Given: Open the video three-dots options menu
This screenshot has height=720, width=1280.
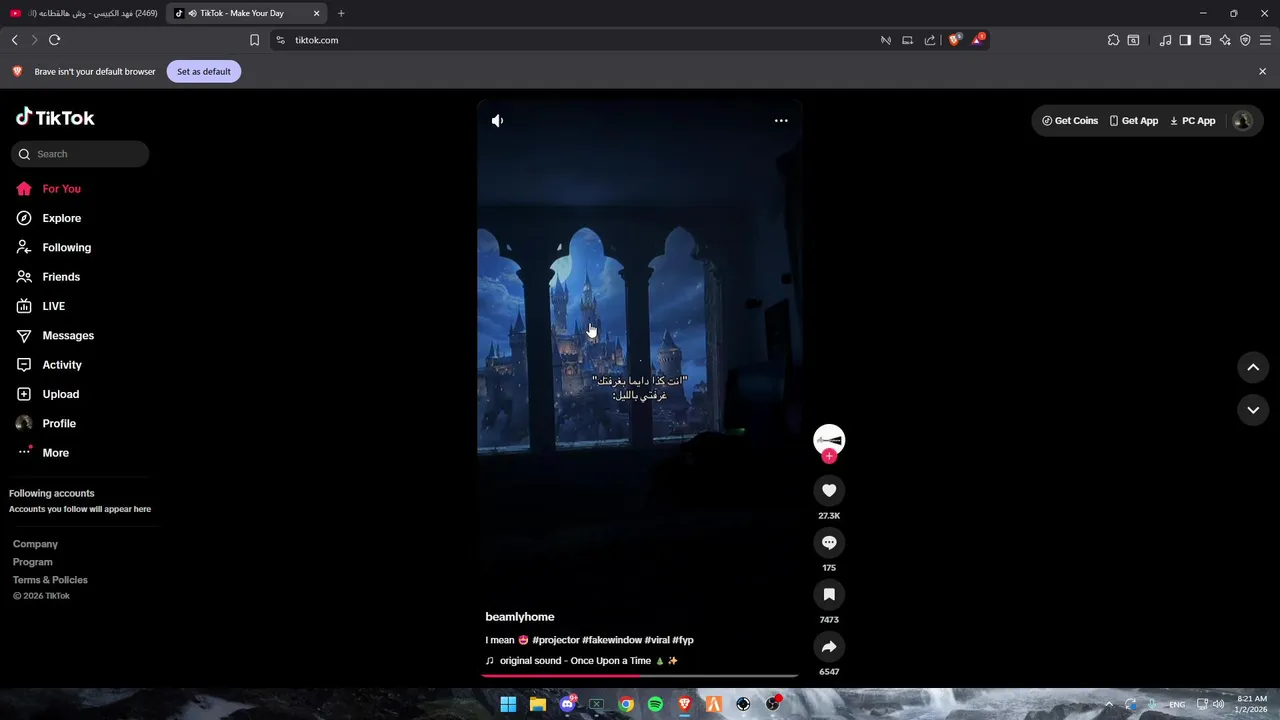Looking at the screenshot, I should 781,121.
